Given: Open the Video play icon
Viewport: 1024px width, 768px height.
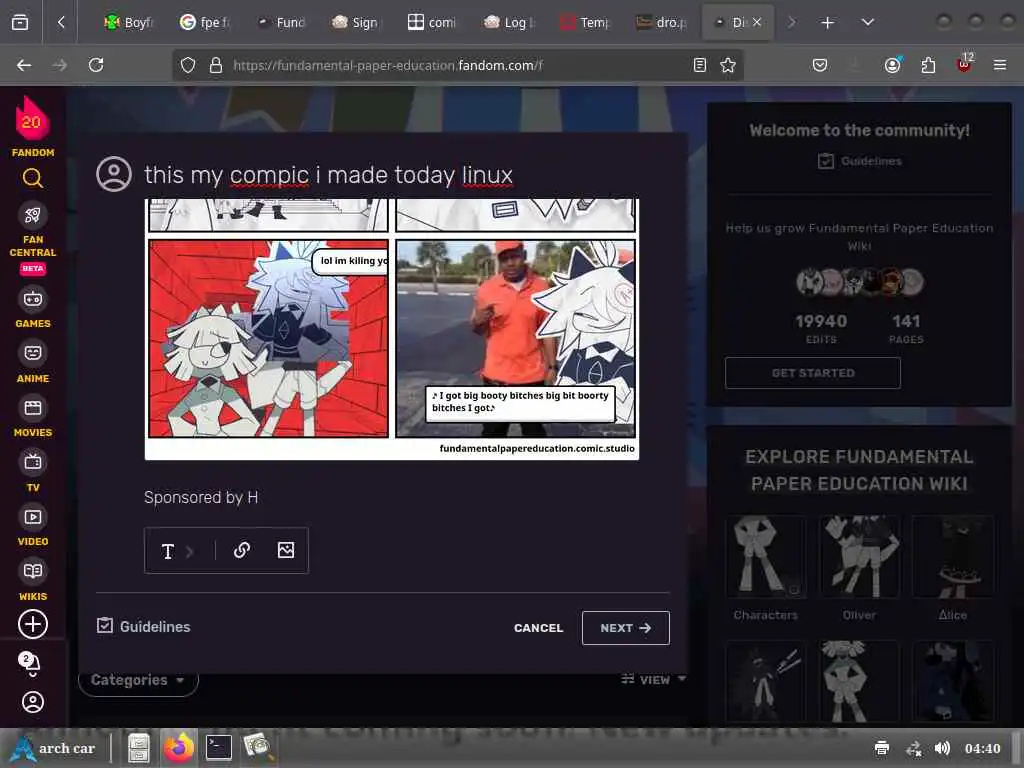Looking at the screenshot, I should [33, 517].
